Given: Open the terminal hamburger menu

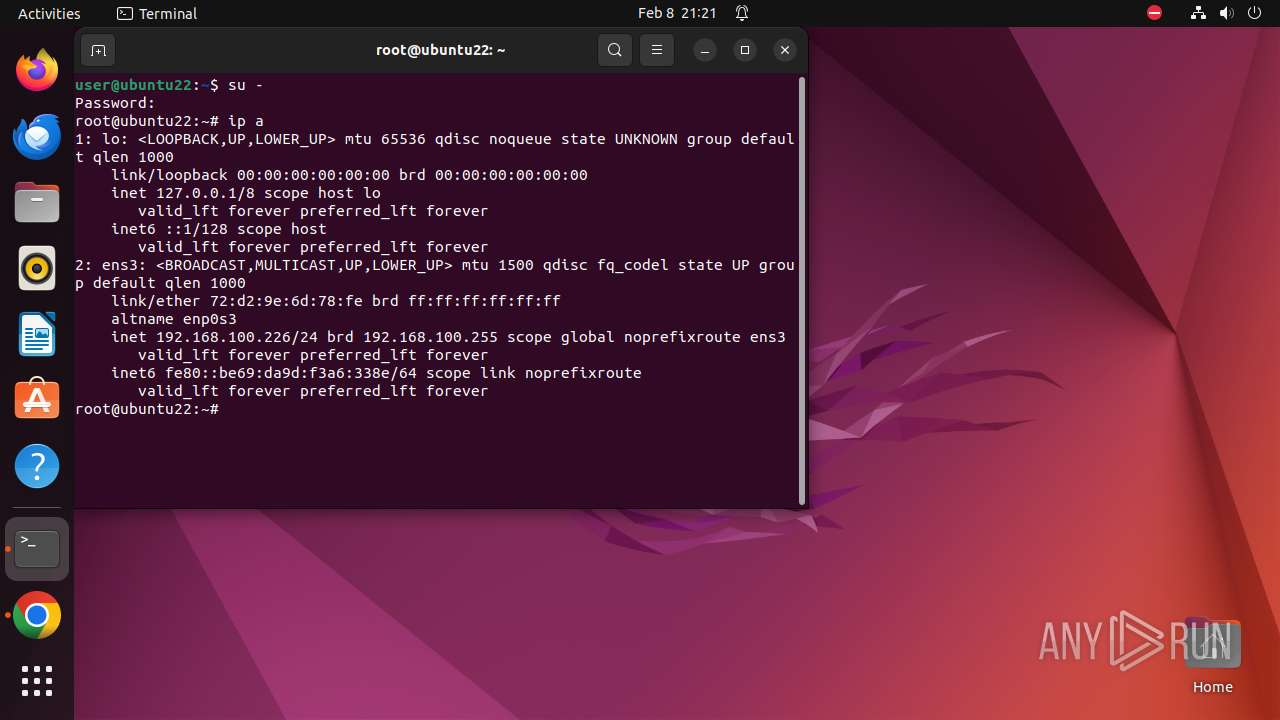Looking at the screenshot, I should pos(657,50).
